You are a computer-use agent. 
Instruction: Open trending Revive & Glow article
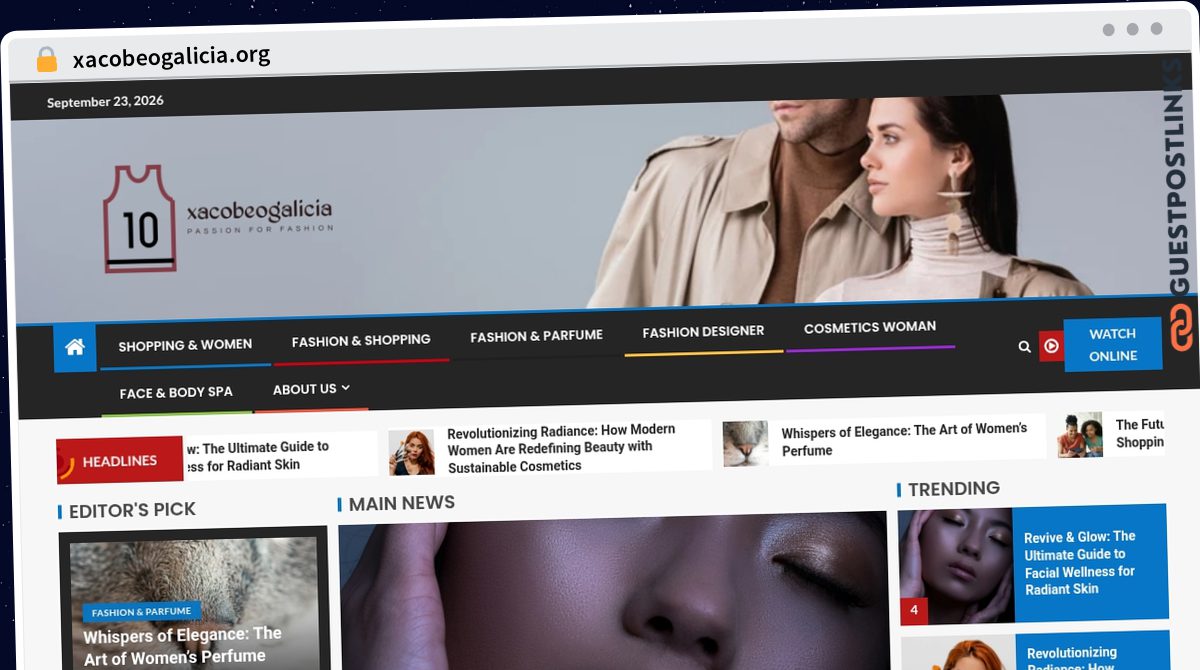1079,562
